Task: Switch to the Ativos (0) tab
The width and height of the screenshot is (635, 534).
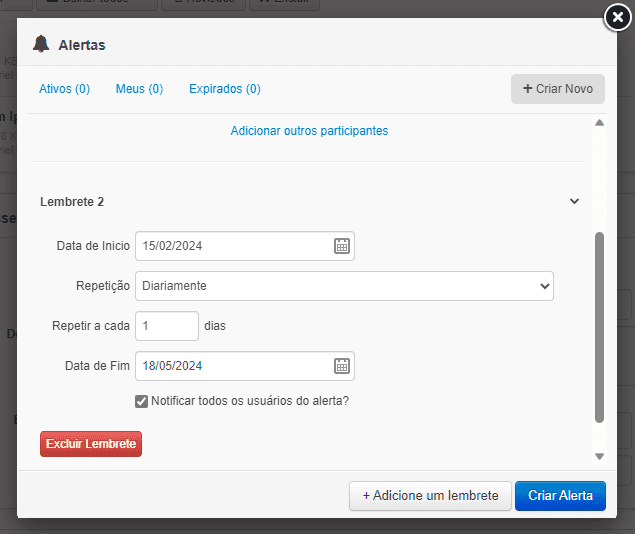Action: coord(64,89)
